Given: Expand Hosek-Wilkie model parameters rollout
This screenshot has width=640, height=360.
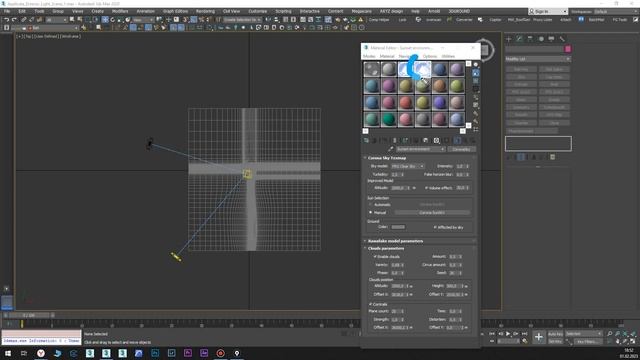Looking at the screenshot, I should pyautogui.click(x=395, y=241).
